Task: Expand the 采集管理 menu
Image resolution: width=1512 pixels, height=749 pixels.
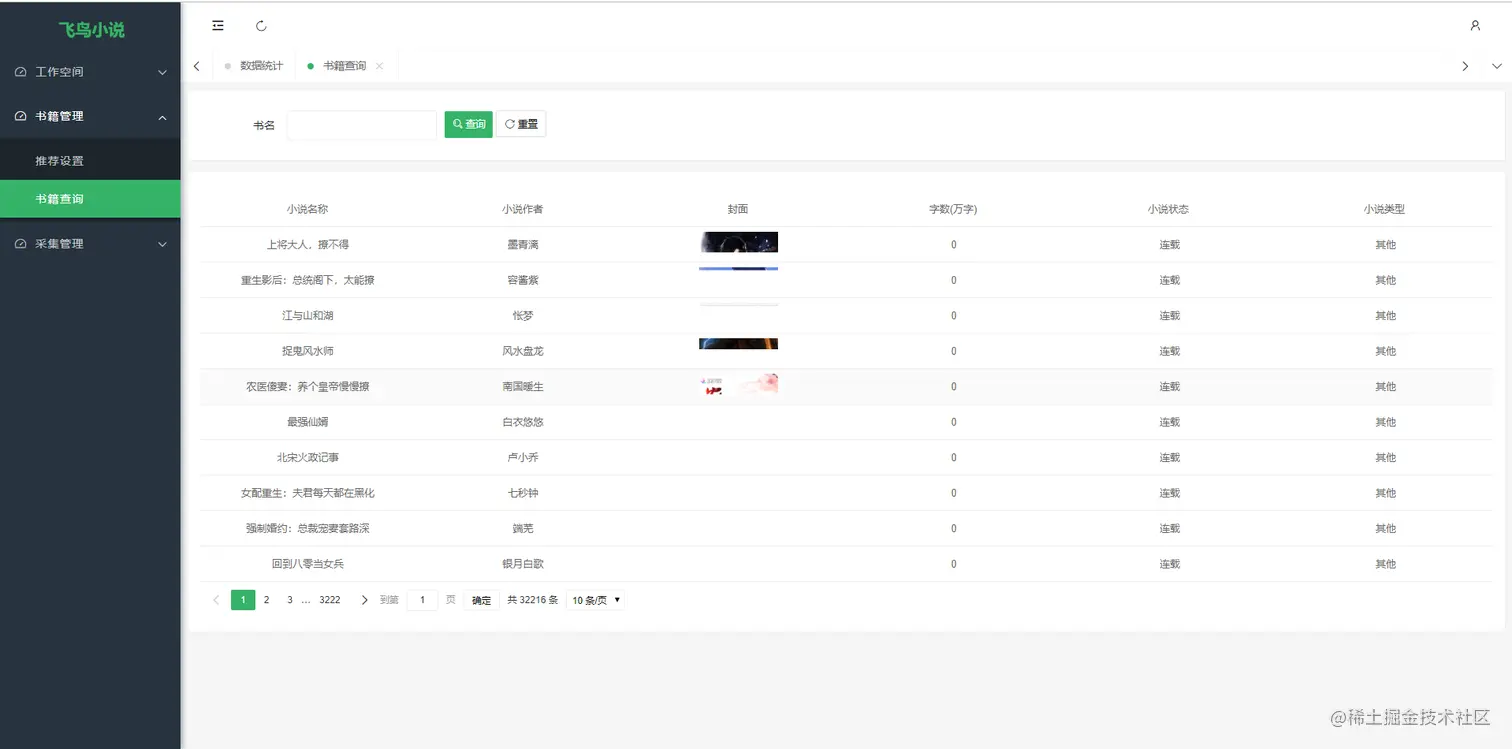Action: [163, 244]
